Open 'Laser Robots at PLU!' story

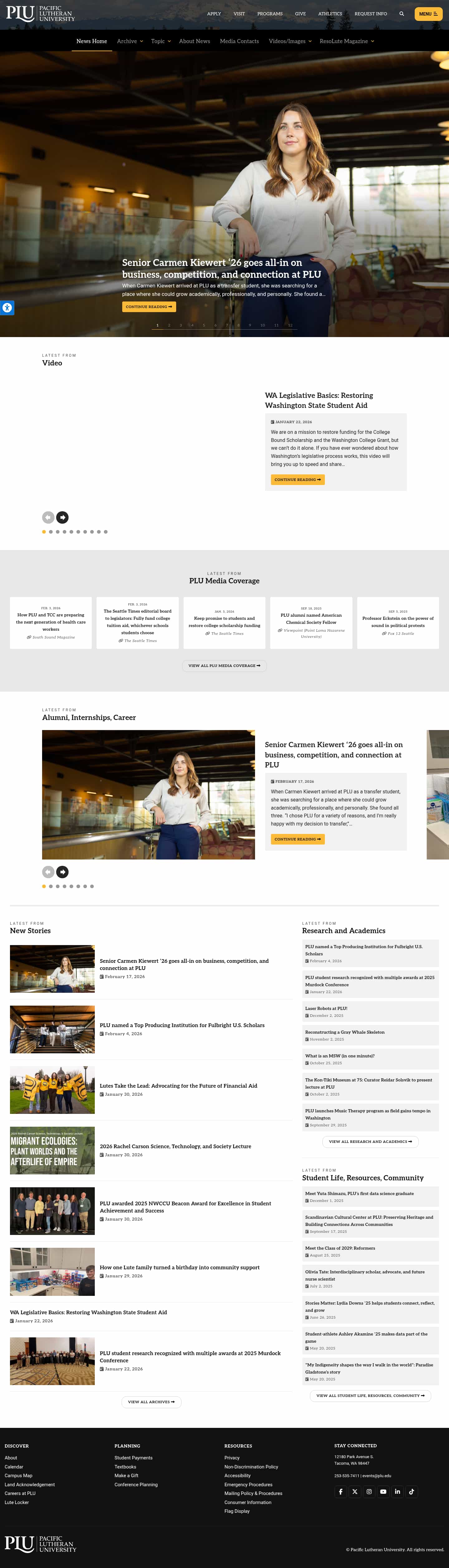[x=326, y=1008]
